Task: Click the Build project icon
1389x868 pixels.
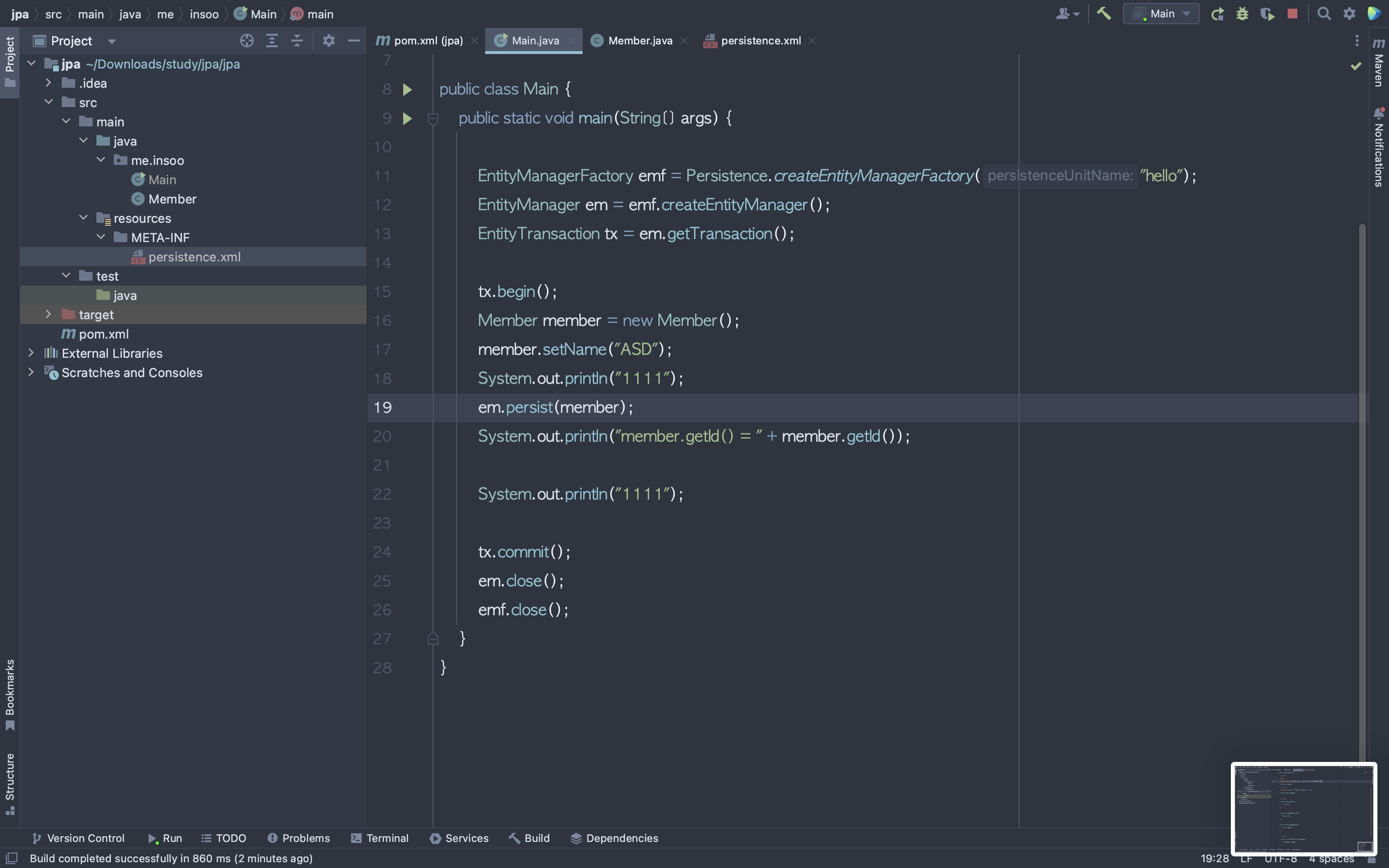Action: click(1102, 13)
